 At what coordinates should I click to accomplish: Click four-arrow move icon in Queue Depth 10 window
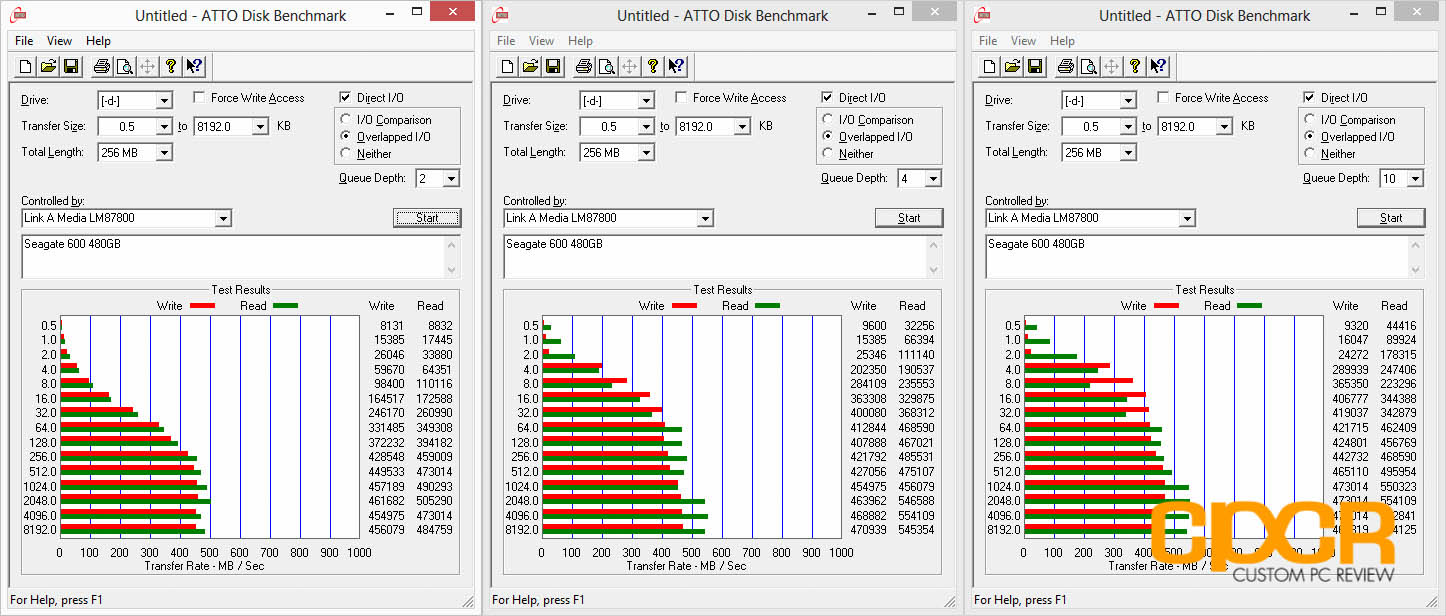(x=1111, y=67)
